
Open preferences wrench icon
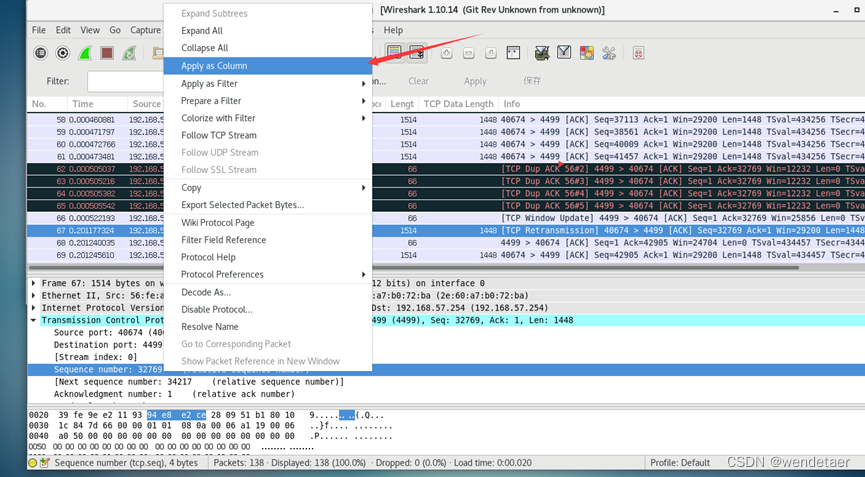(609, 53)
